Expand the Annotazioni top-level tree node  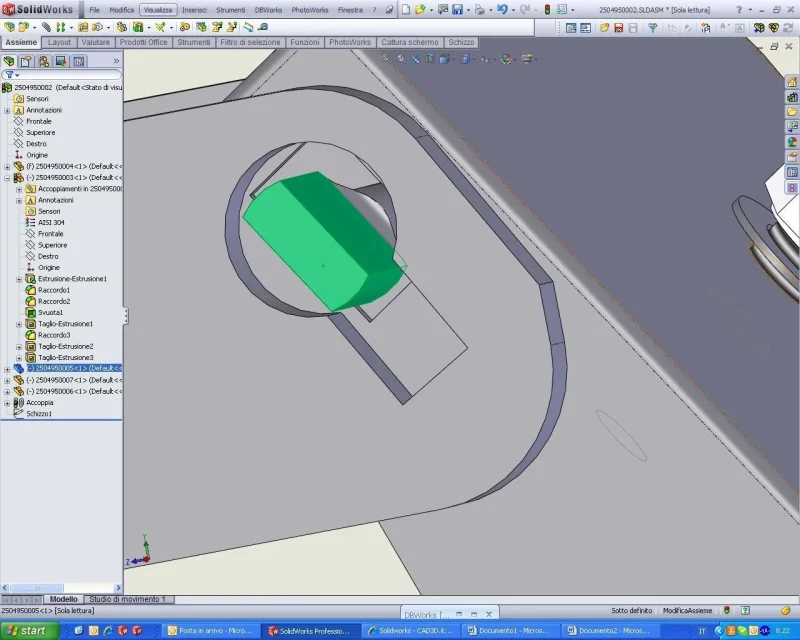click(7, 110)
